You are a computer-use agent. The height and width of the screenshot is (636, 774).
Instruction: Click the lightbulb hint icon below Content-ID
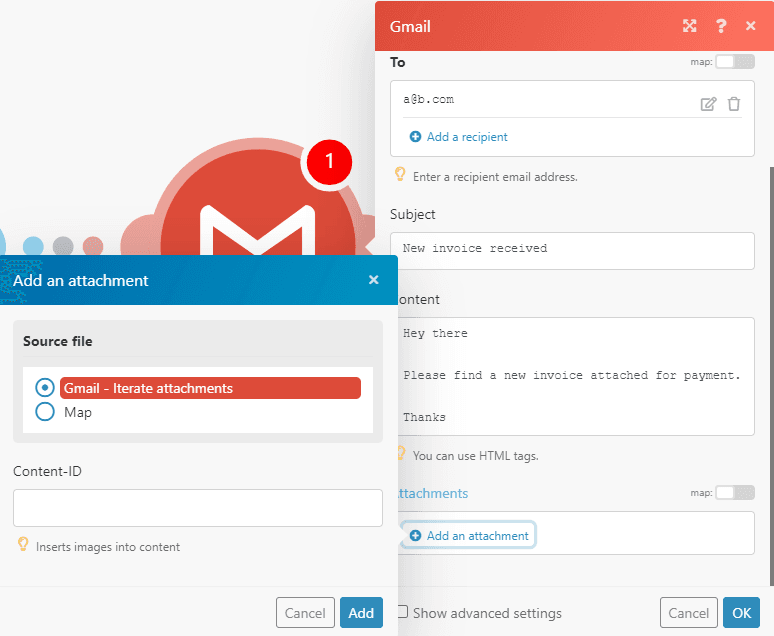tap(23, 545)
